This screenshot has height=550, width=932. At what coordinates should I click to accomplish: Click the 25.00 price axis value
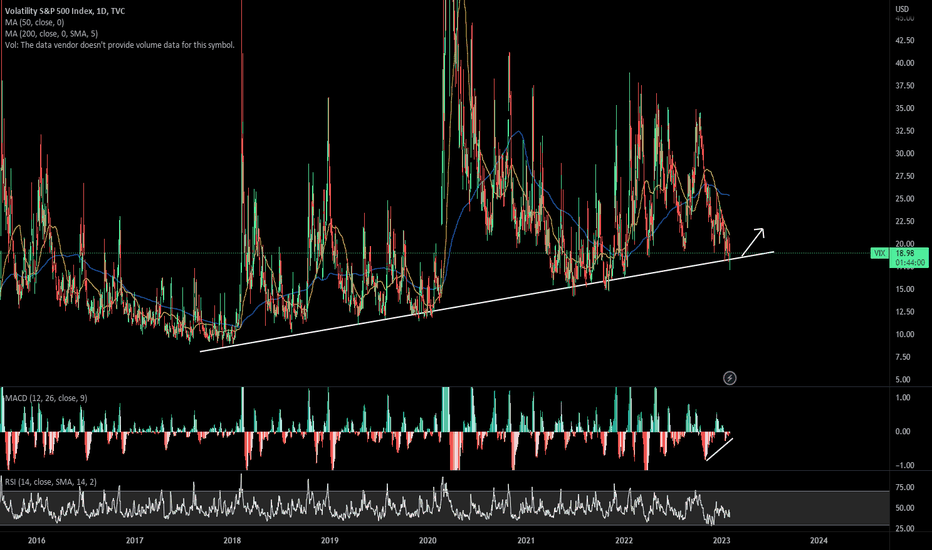(905, 199)
